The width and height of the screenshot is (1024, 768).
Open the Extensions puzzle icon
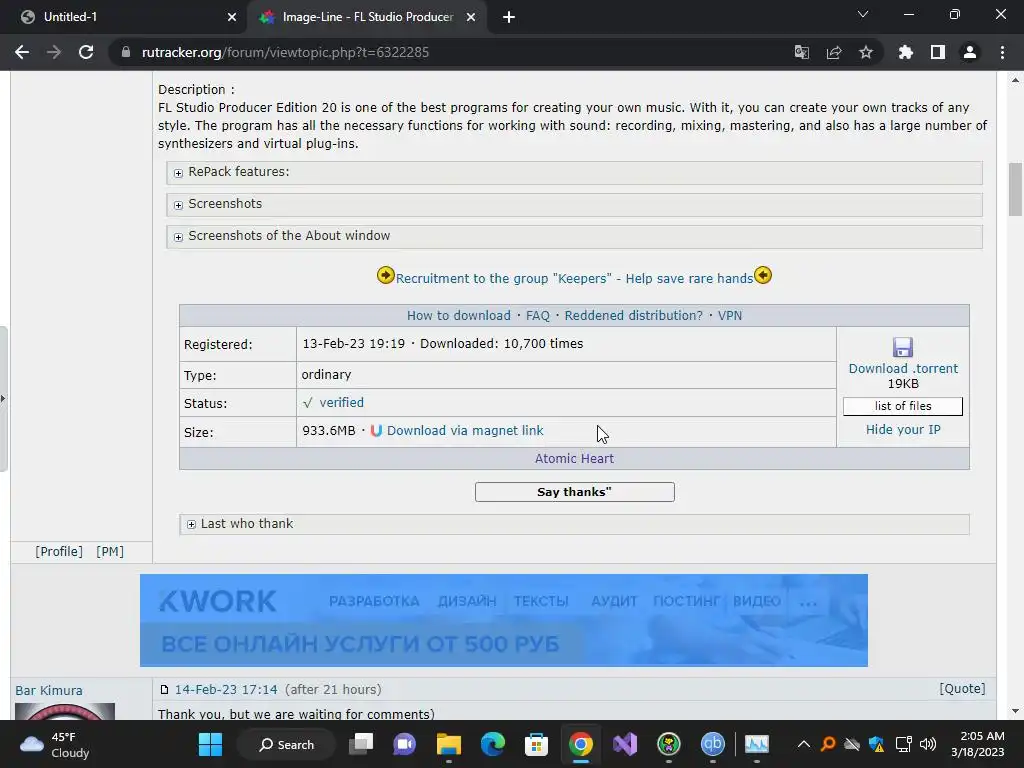906,52
